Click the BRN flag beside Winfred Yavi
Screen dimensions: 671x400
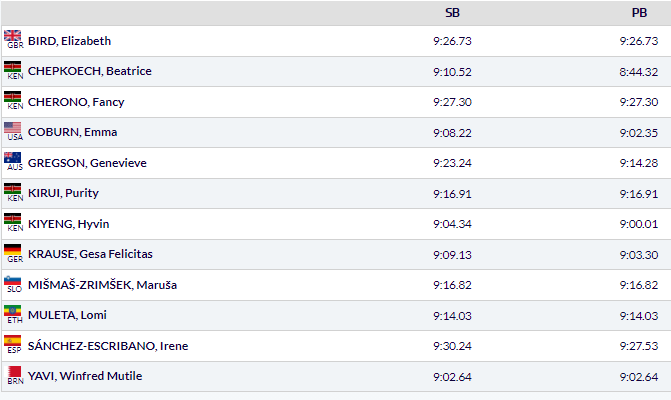click(13, 373)
